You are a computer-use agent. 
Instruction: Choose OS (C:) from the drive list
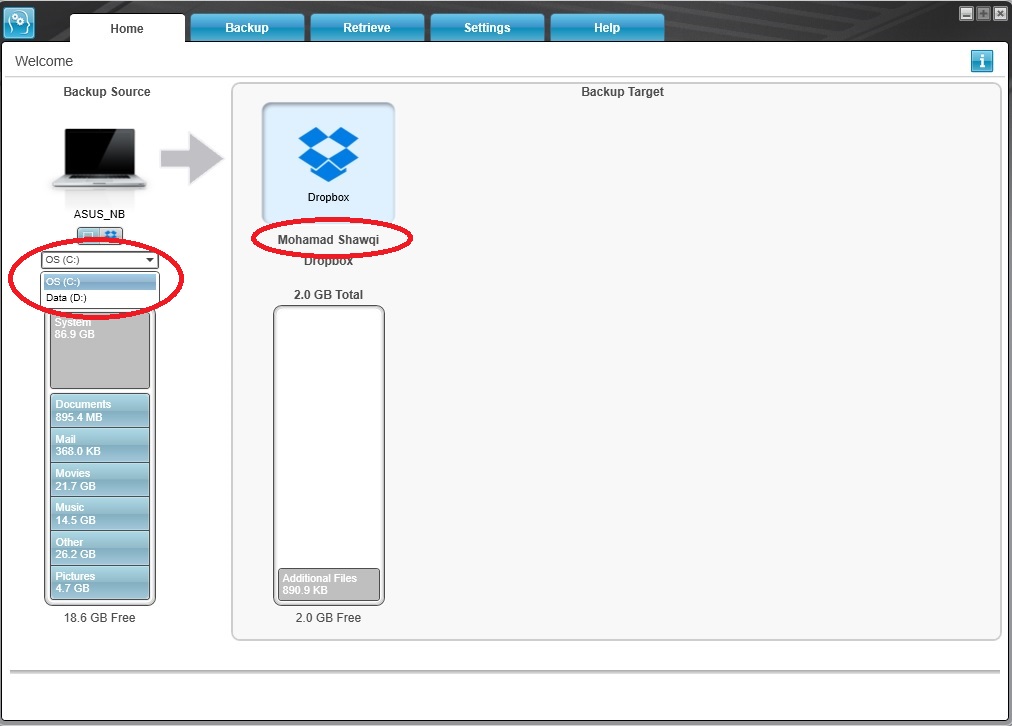(x=100, y=281)
